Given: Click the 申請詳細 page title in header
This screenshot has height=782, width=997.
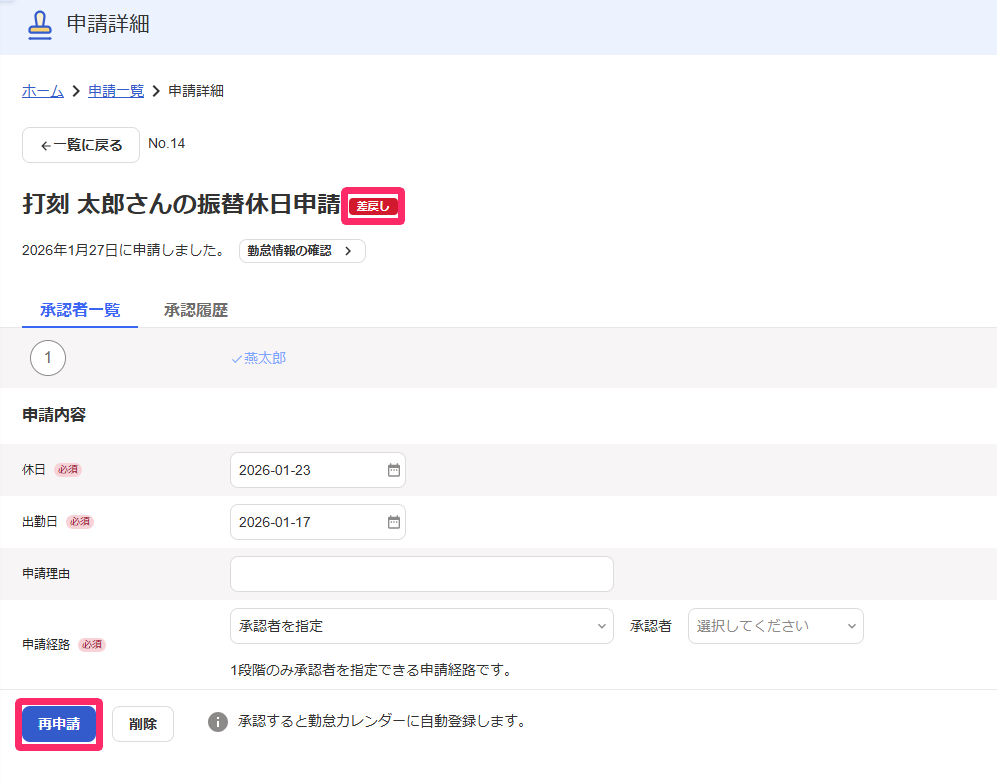Looking at the screenshot, I should point(108,24).
